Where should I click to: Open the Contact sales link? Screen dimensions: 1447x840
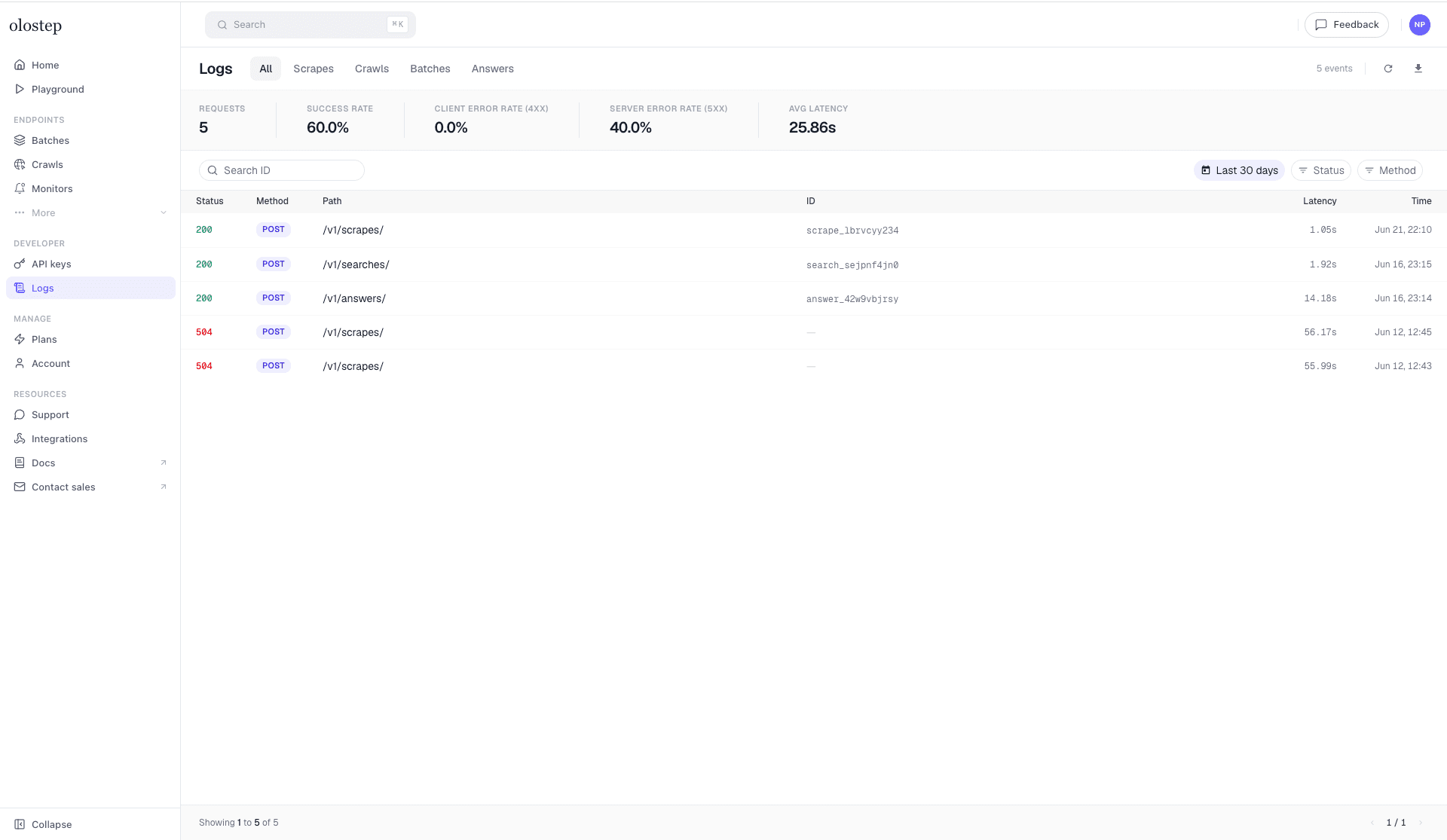(90, 487)
